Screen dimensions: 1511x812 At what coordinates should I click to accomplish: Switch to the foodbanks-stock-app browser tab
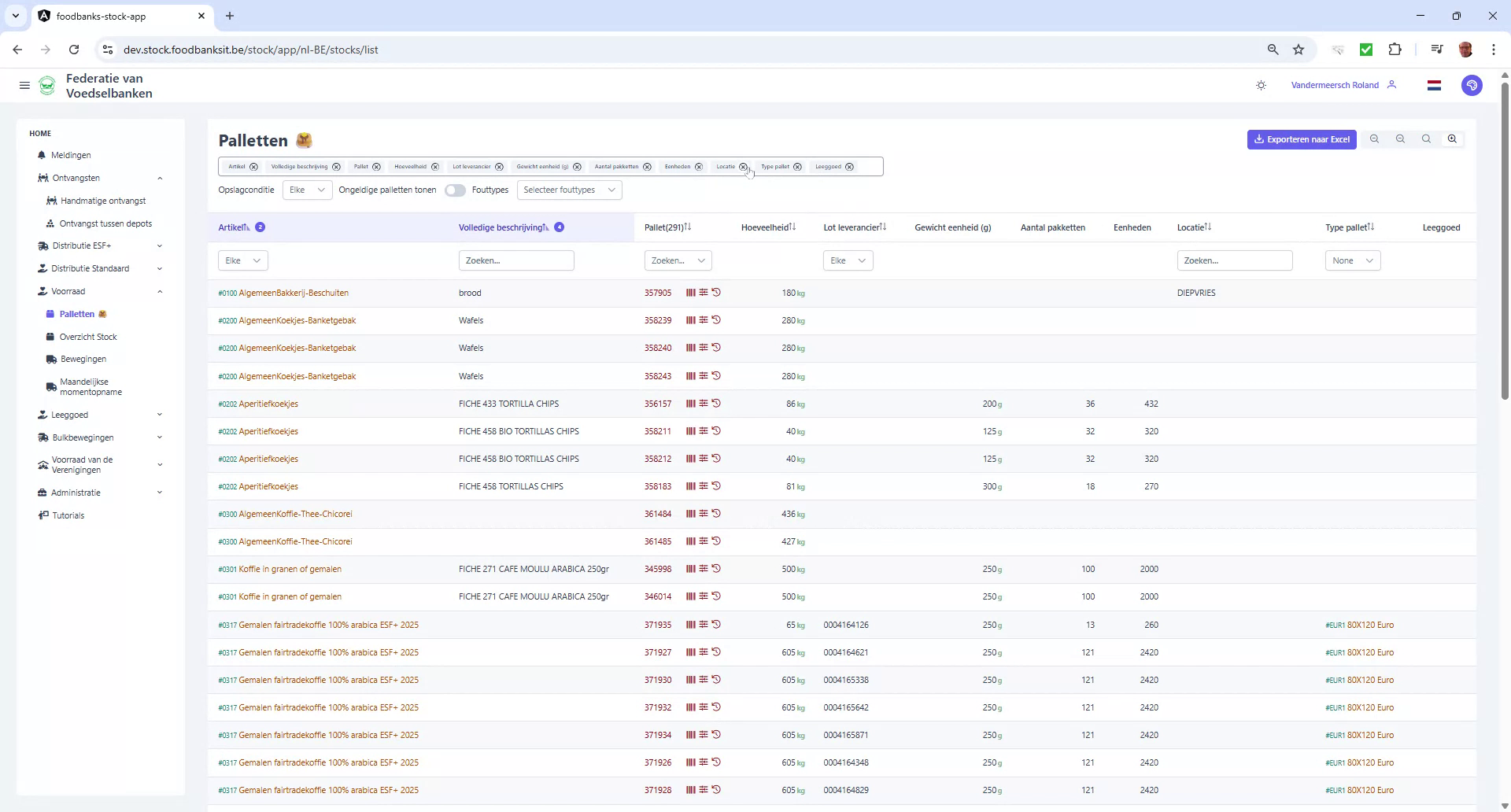102,16
